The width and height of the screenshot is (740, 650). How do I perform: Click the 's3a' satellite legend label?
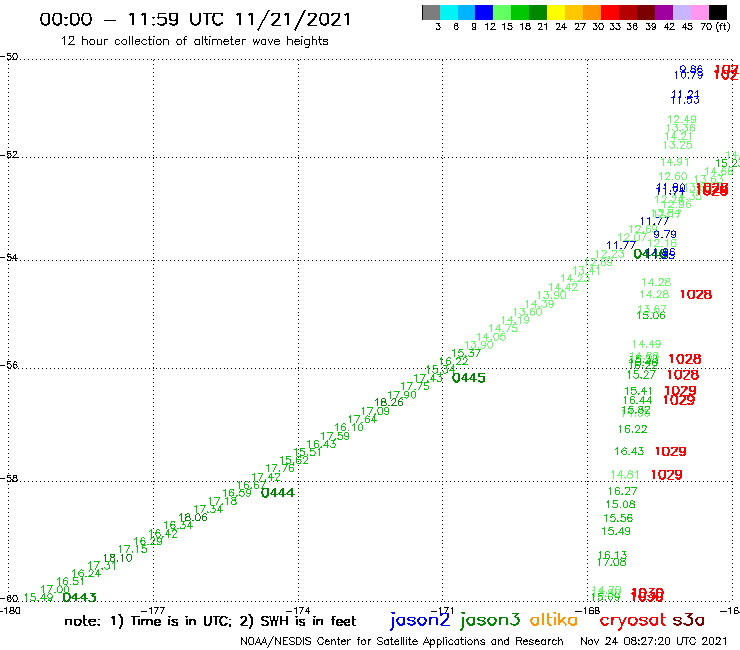(689, 621)
